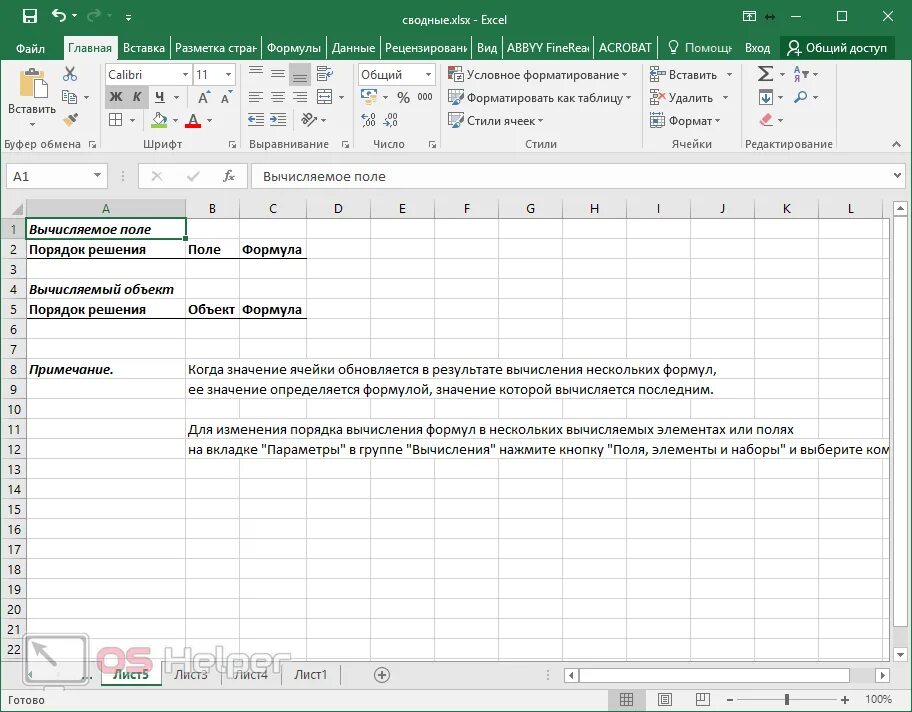Toggle wrap text in cell
The width and height of the screenshot is (912, 712).
(x=325, y=74)
